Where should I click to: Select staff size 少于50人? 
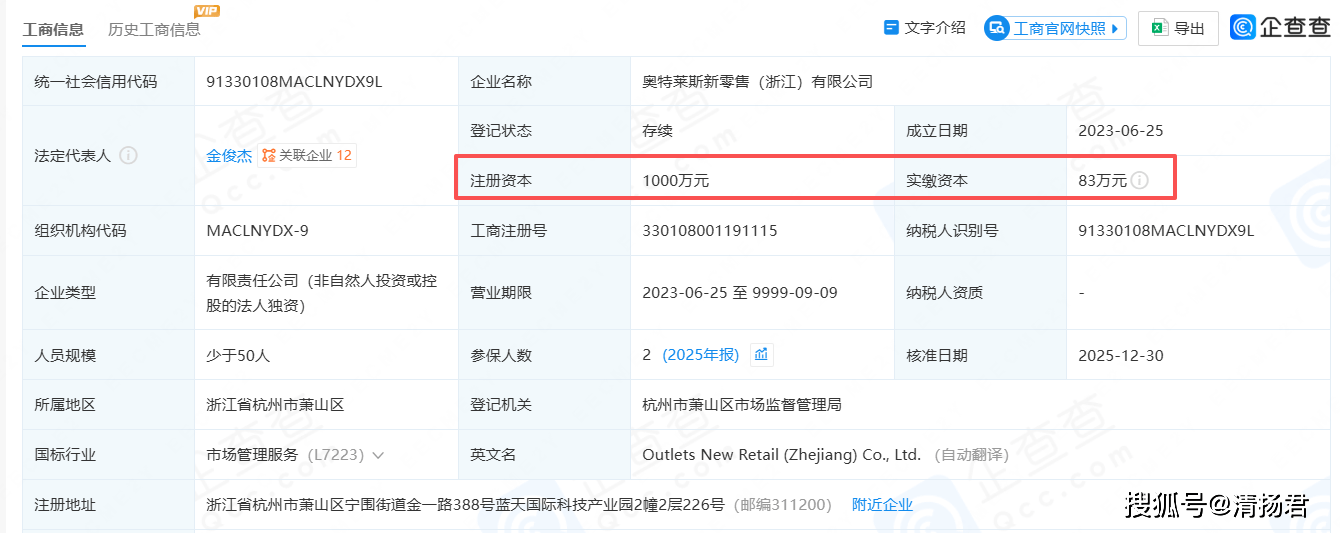[238, 355]
